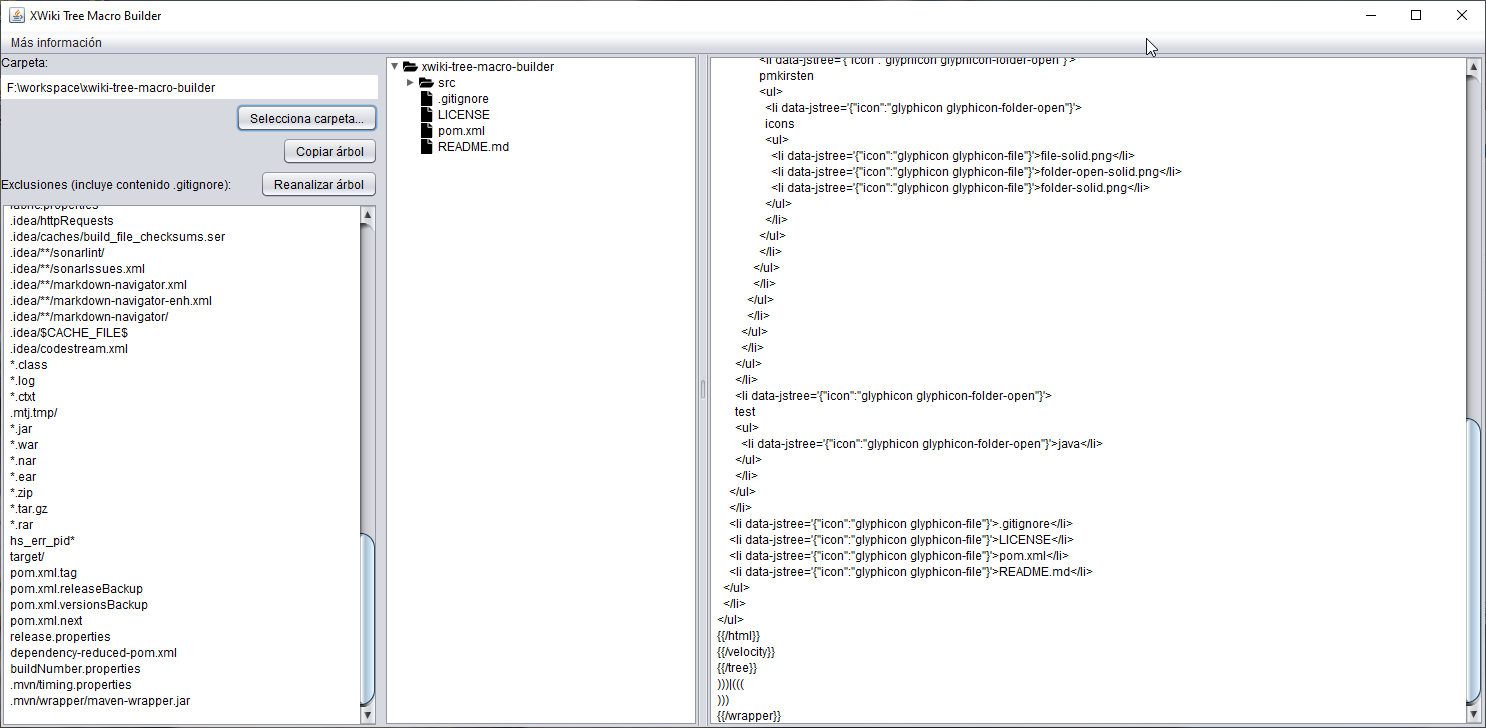This screenshot has height=728, width=1486.
Task: Click the Copiar árbol button
Action: [x=330, y=151]
